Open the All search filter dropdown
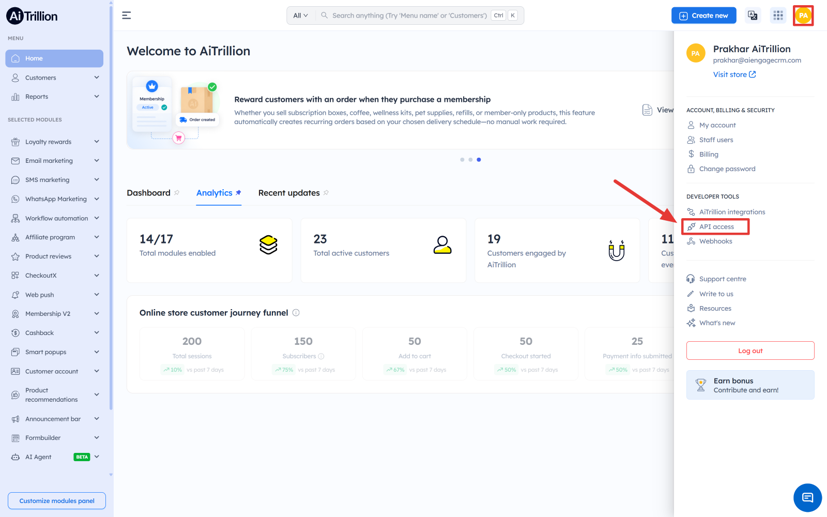This screenshot has width=827, height=517. (x=300, y=15)
